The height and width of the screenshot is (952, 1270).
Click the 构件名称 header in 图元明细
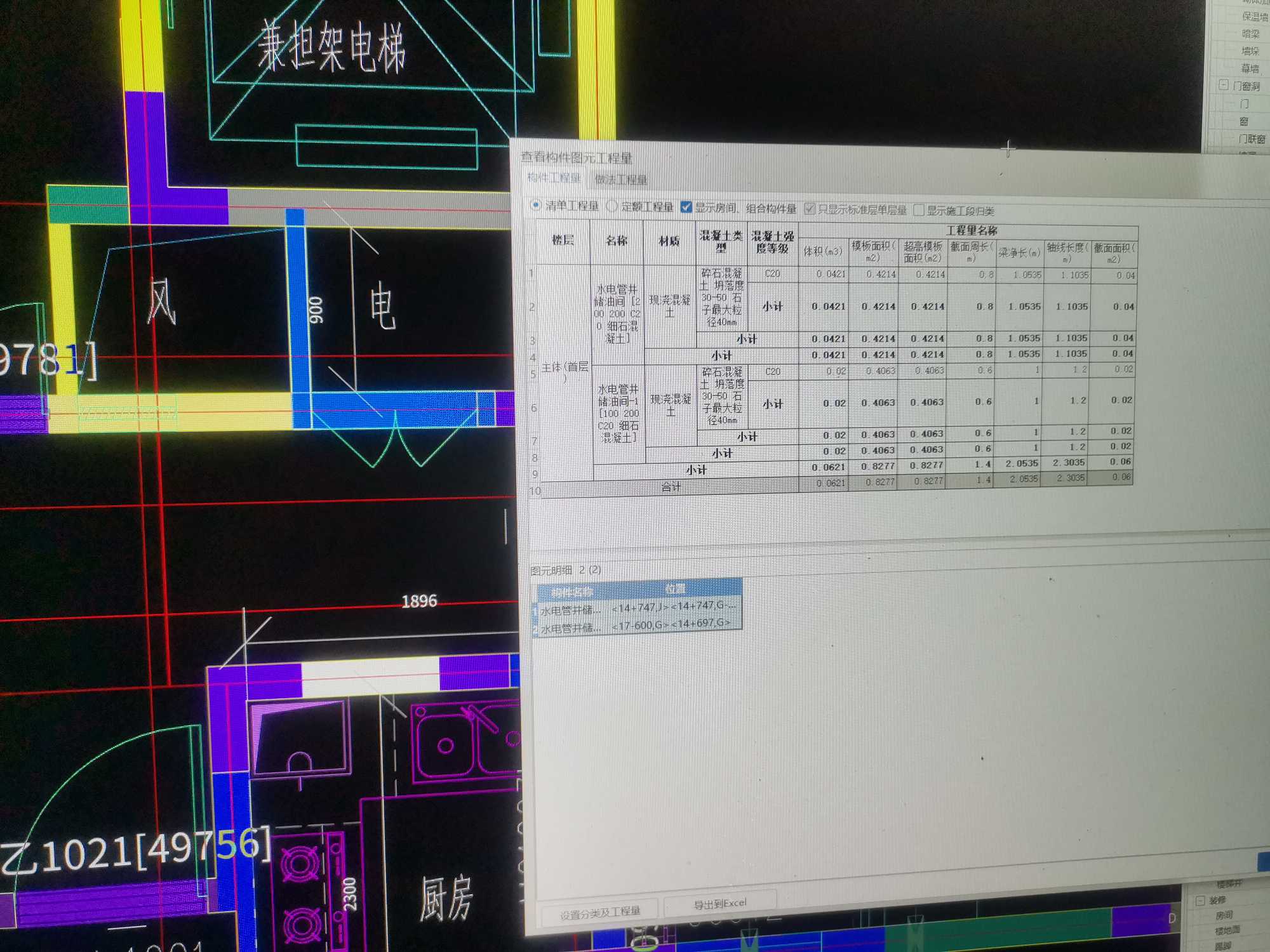(x=572, y=593)
